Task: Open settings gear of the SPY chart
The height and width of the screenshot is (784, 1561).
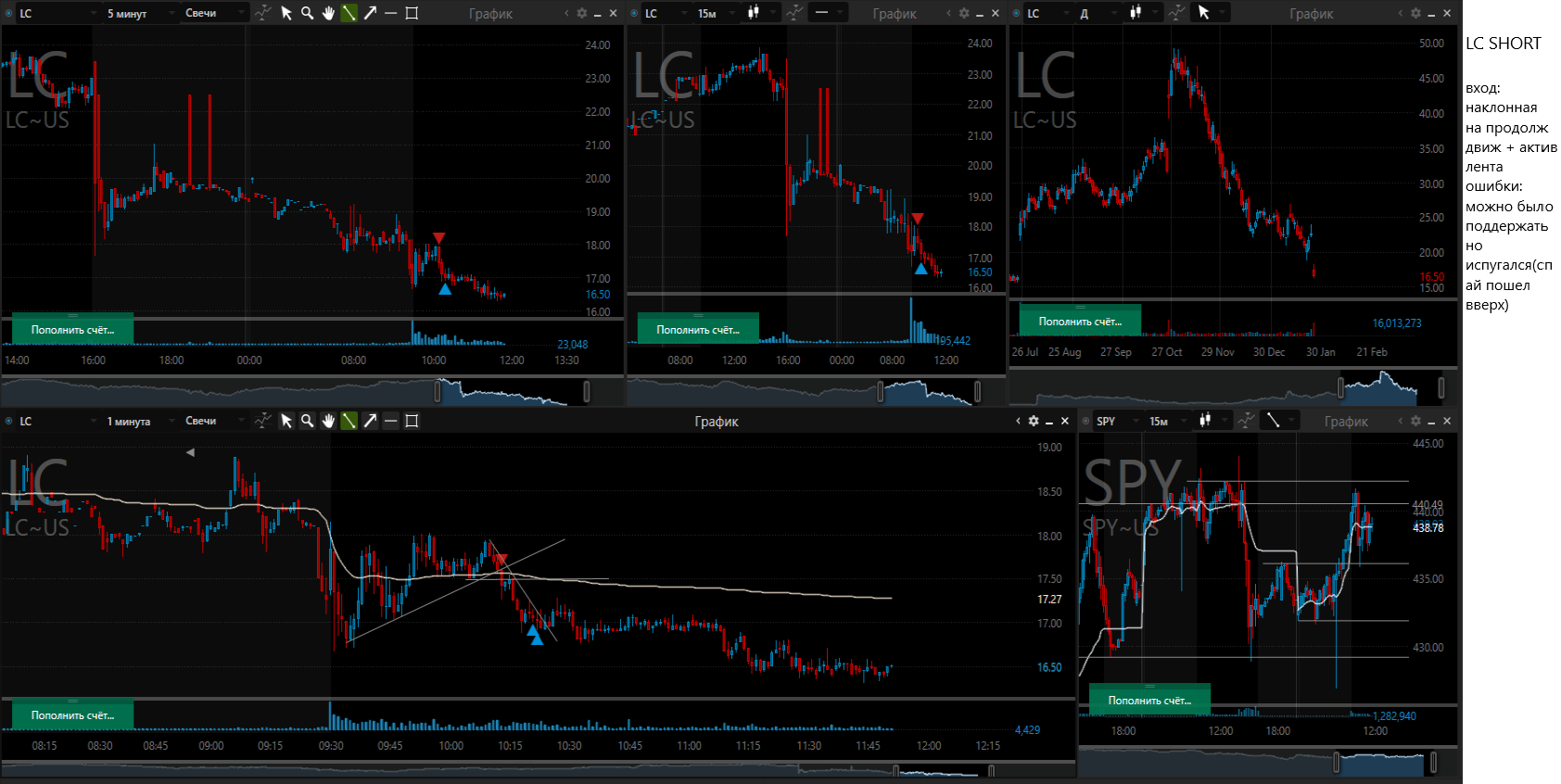Action: coord(1415,421)
